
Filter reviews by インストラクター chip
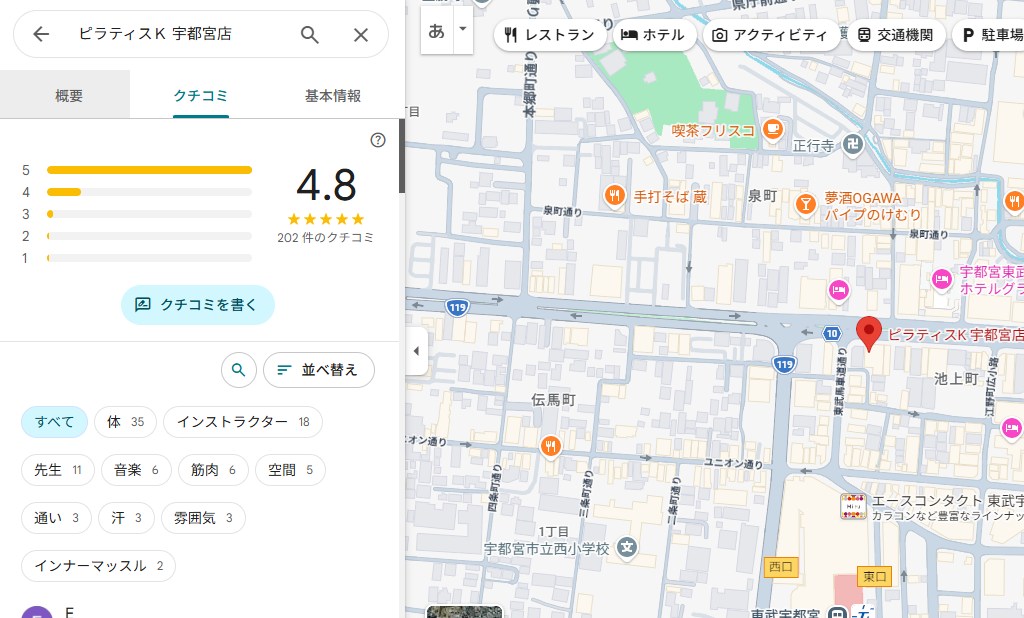click(x=243, y=422)
